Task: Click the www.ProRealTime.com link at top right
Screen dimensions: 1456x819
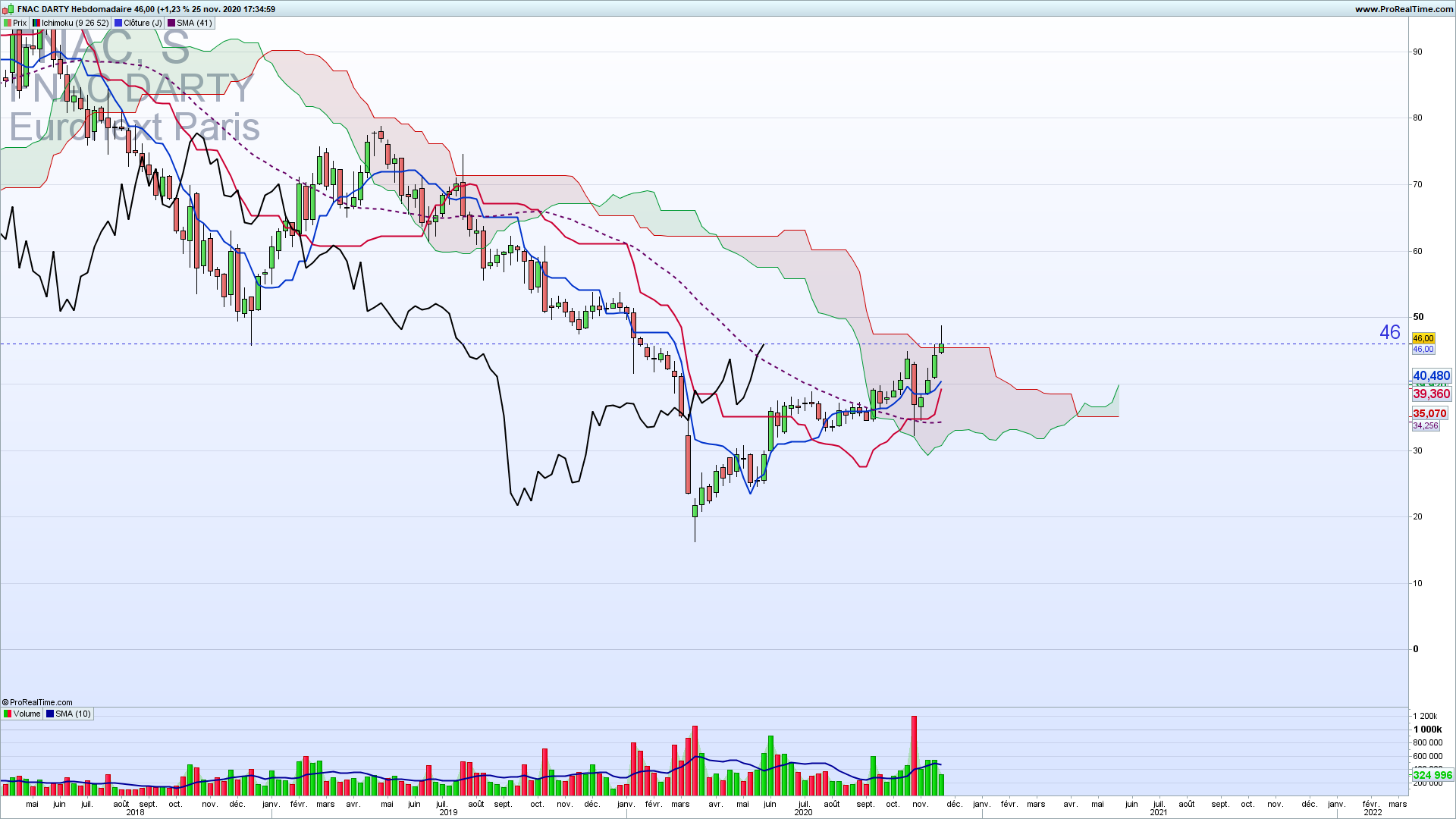Action: pyautogui.click(x=1404, y=9)
